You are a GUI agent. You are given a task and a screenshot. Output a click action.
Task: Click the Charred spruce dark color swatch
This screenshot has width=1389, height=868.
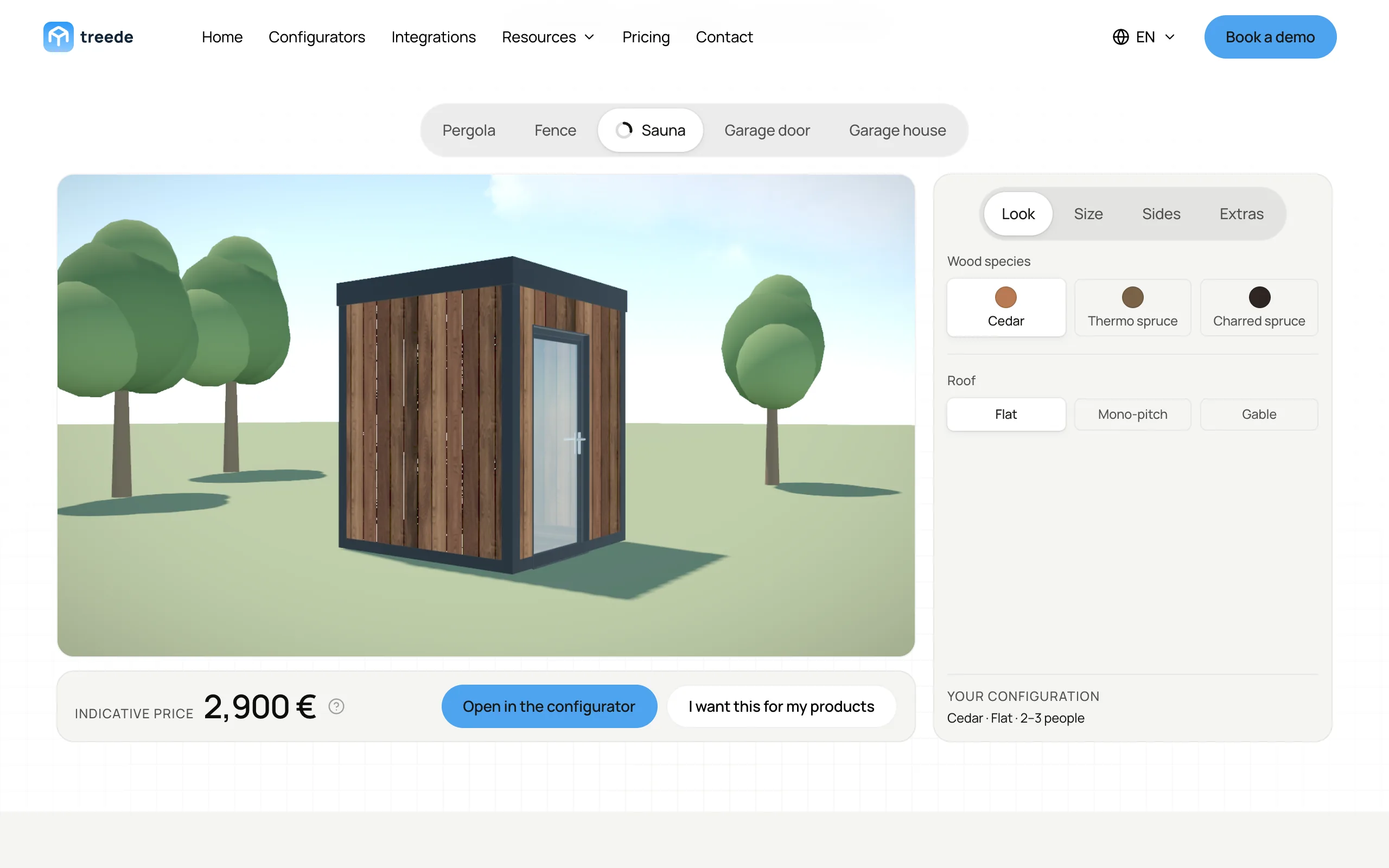1259,297
